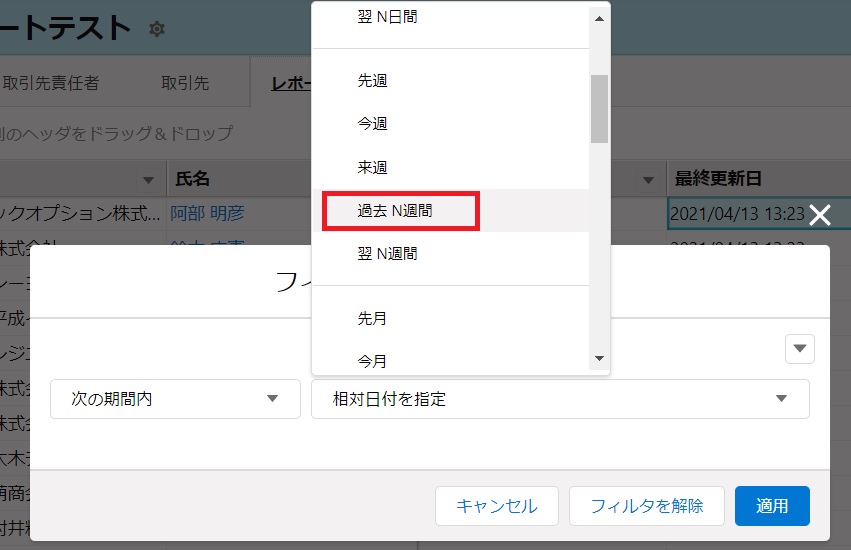Choose 今月 from the list
The image size is (851, 550).
coord(451,358)
